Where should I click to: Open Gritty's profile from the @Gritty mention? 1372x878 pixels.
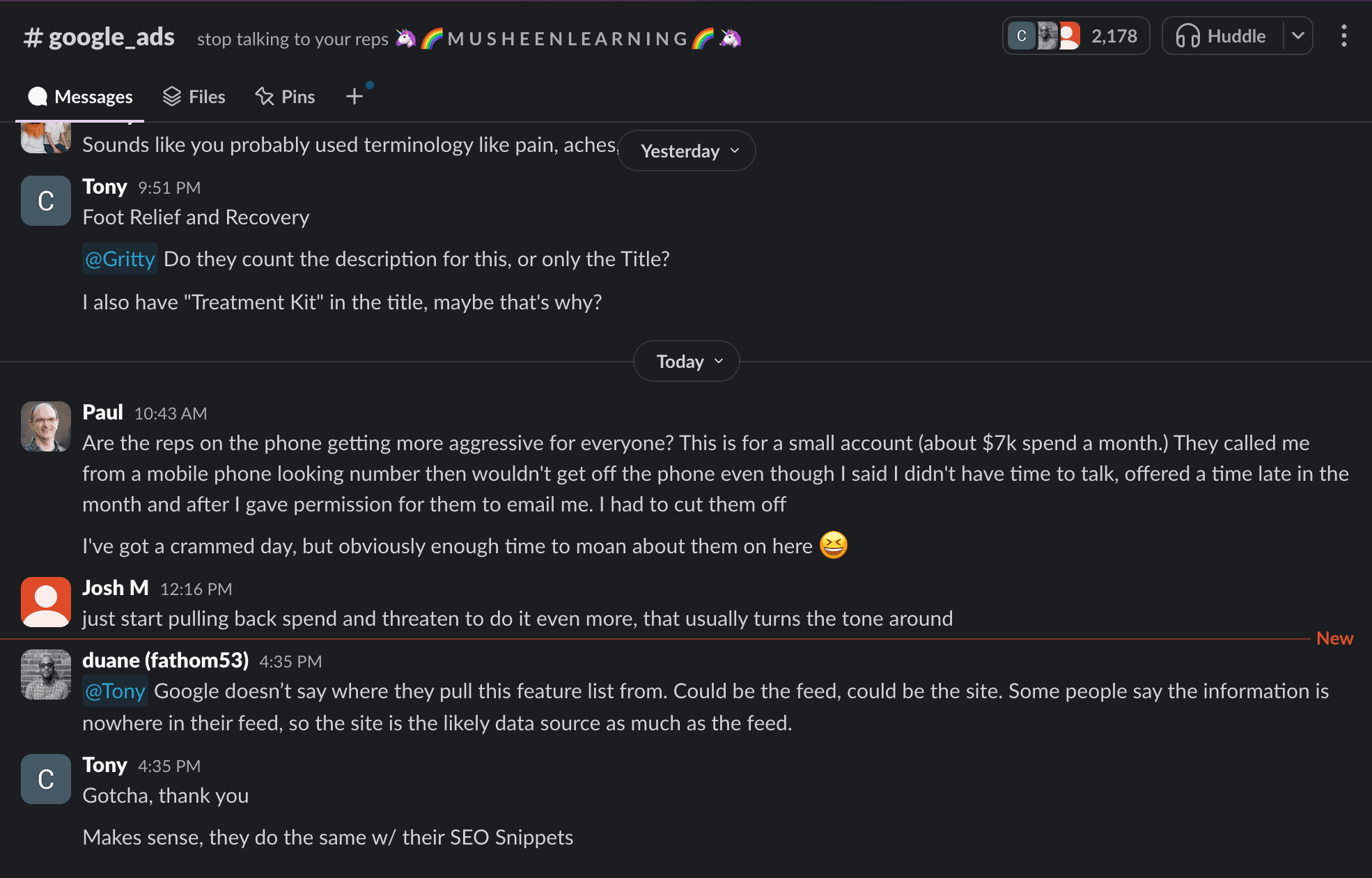pyautogui.click(x=119, y=259)
